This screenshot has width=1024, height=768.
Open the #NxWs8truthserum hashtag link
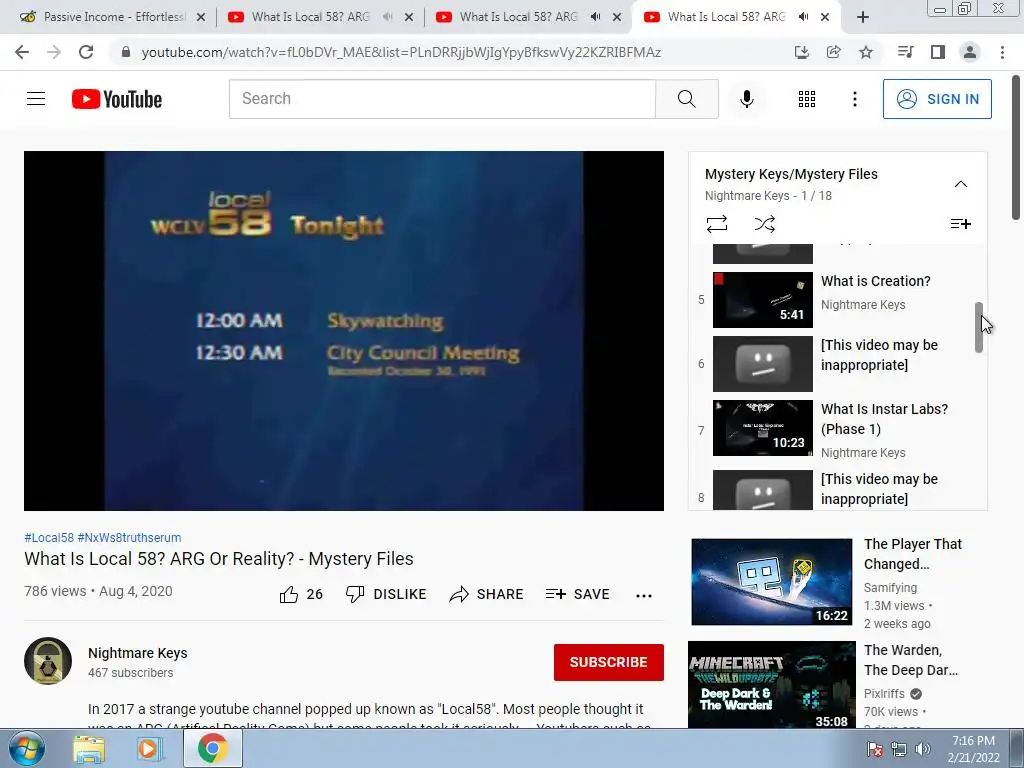tap(129, 537)
